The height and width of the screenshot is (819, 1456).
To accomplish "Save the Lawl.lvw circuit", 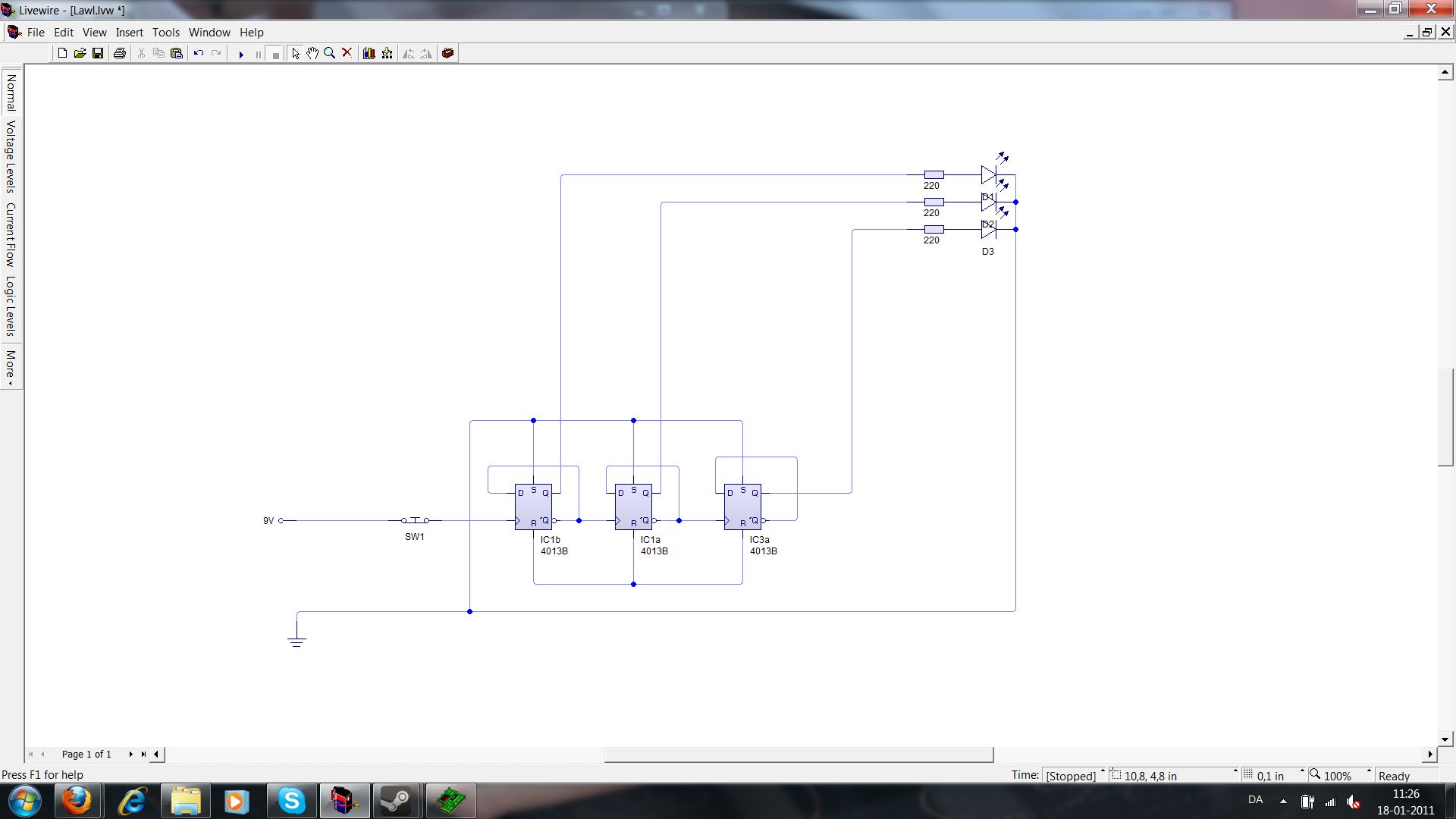I will point(98,53).
